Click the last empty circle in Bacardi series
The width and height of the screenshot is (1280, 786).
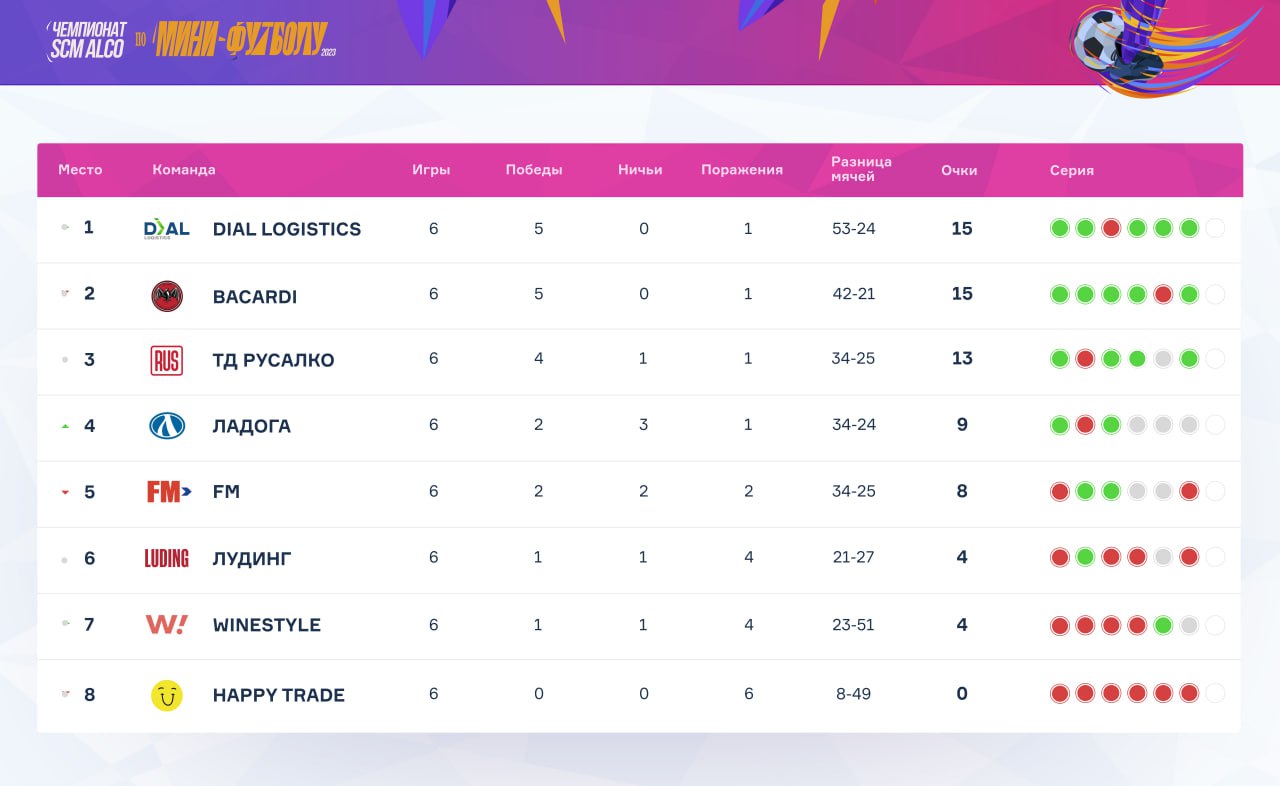(x=1215, y=294)
